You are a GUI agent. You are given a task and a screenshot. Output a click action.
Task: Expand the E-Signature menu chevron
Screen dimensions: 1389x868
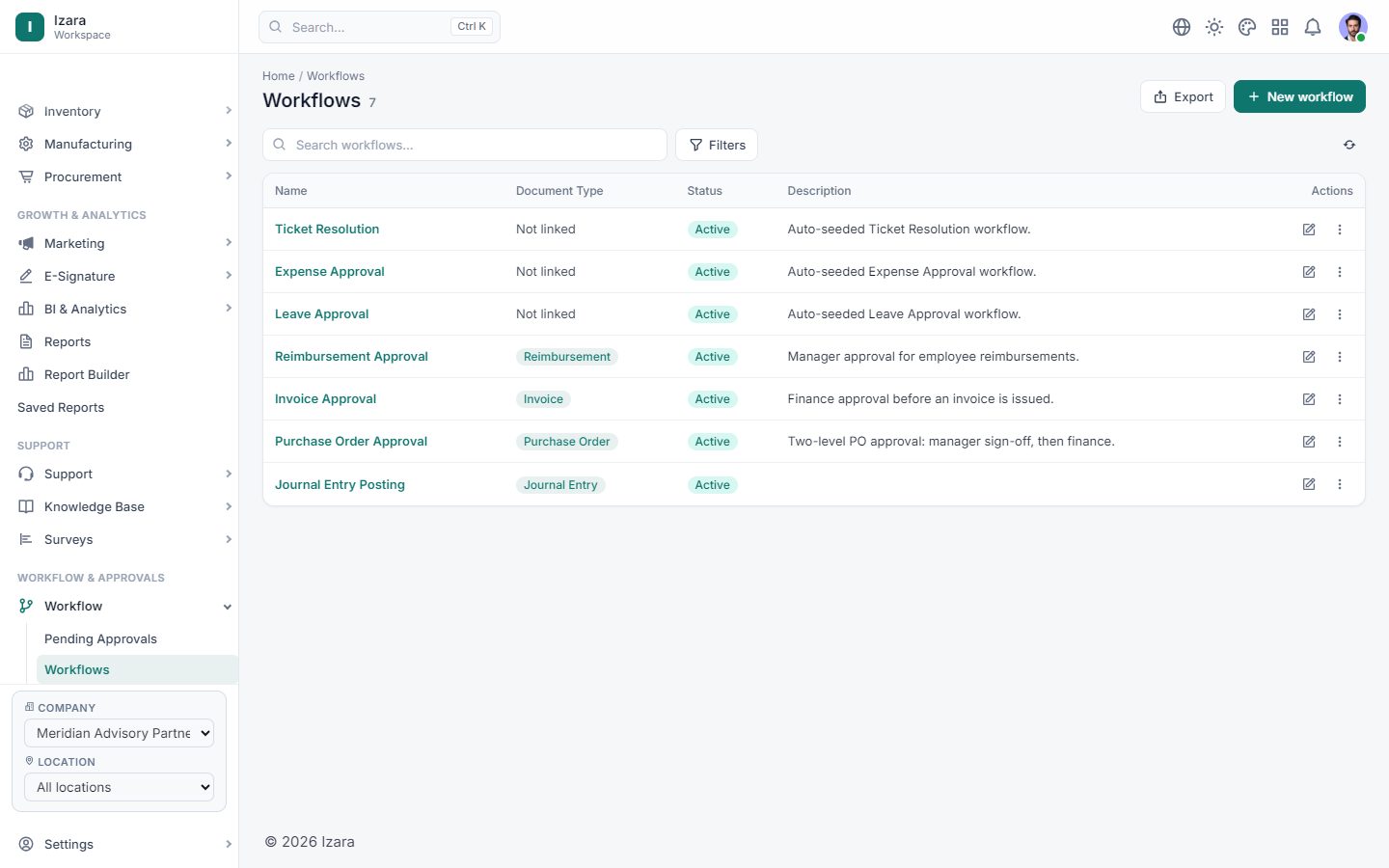tap(229, 276)
